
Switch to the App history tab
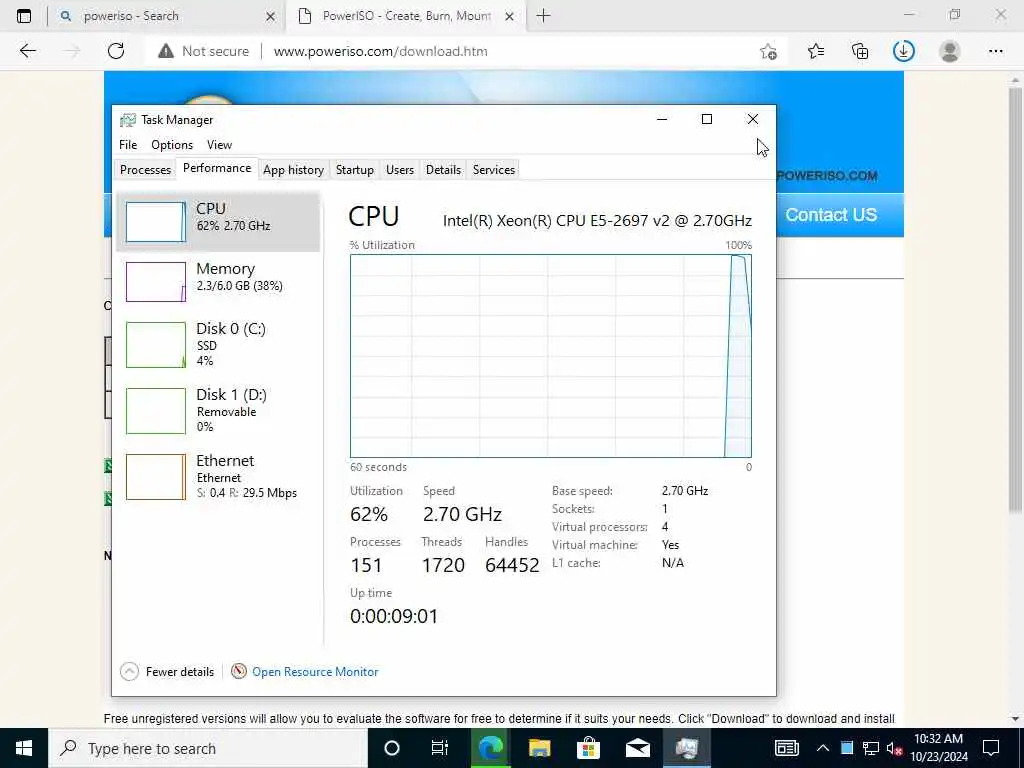coord(293,170)
